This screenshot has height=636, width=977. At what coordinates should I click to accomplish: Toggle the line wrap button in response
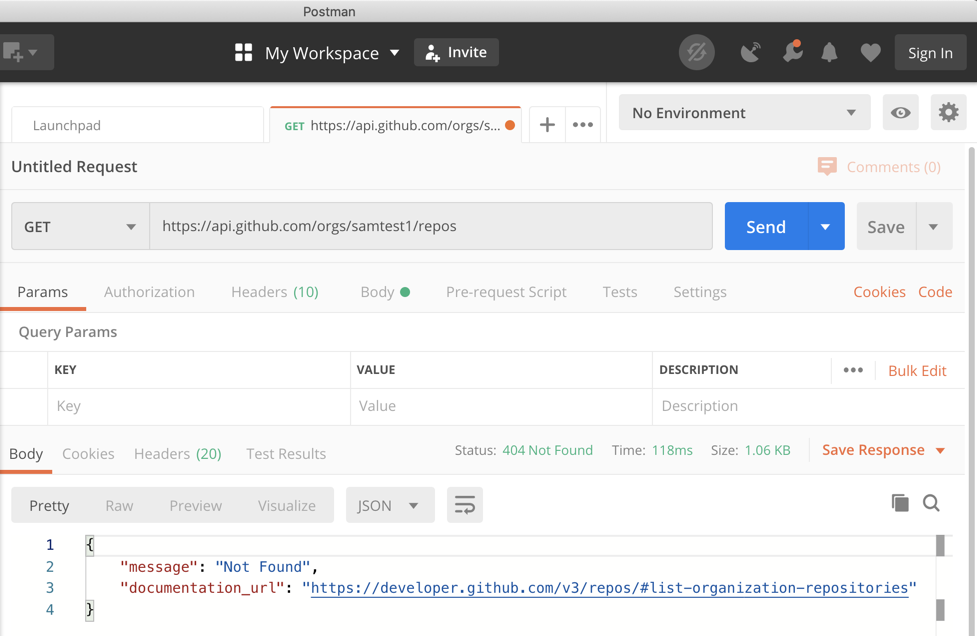pos(465,505)
